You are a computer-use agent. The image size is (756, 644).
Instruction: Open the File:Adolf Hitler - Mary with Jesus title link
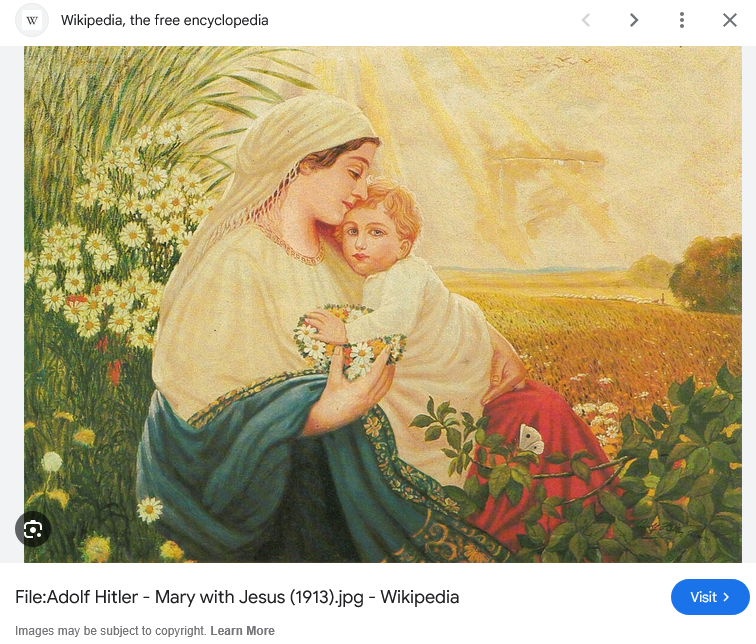tap(237, 597)
